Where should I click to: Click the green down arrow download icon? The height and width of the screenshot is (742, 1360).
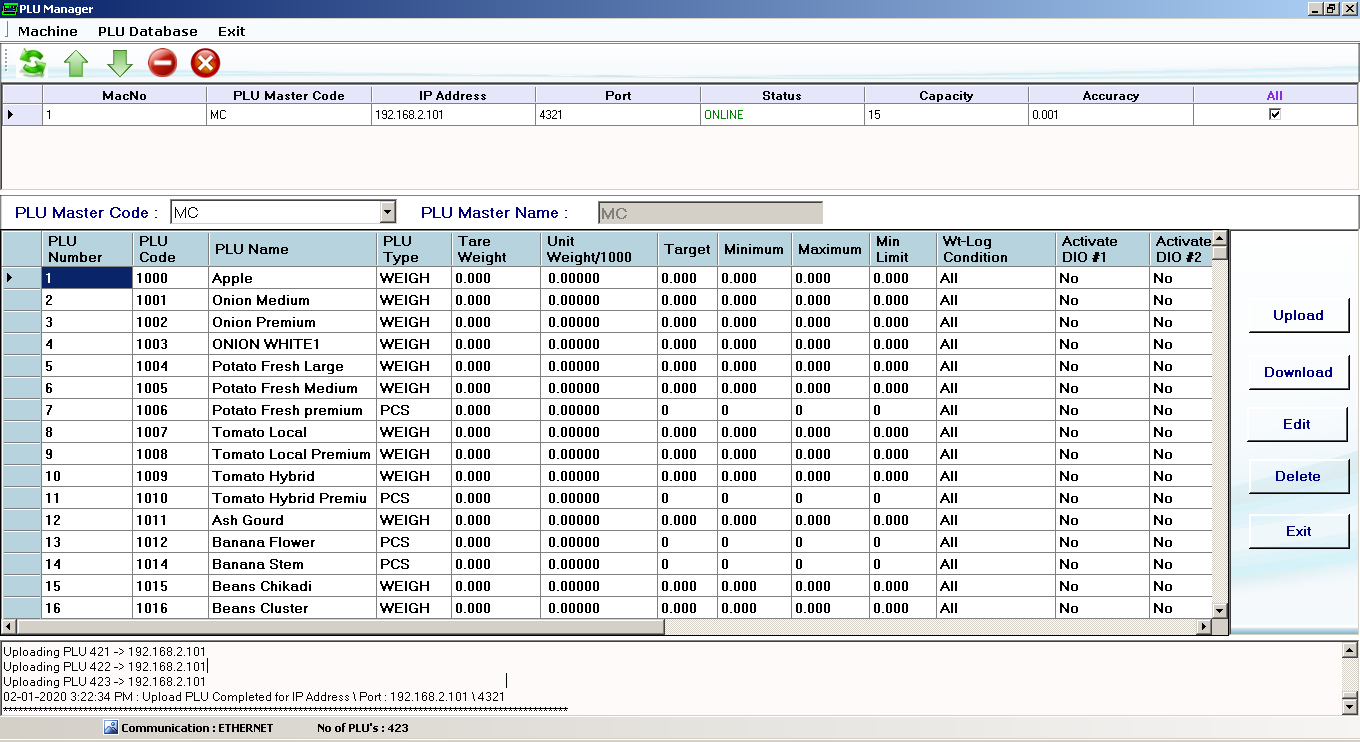119,63
